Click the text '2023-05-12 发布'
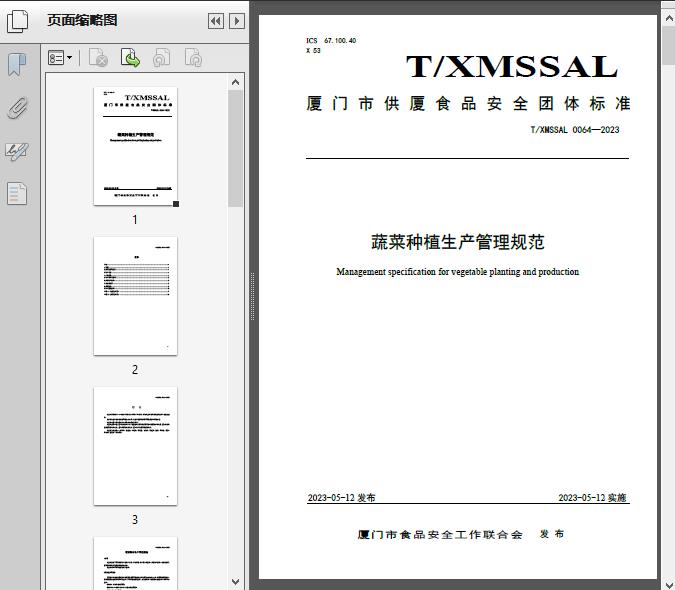 (x=341, y=497)
